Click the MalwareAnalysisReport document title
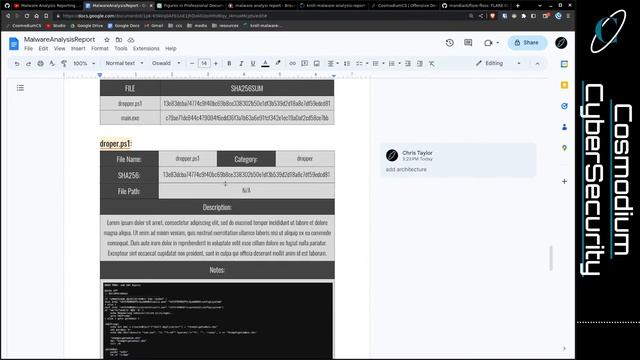The height and width of the screenshot is (360, 640). click(59, 39)
